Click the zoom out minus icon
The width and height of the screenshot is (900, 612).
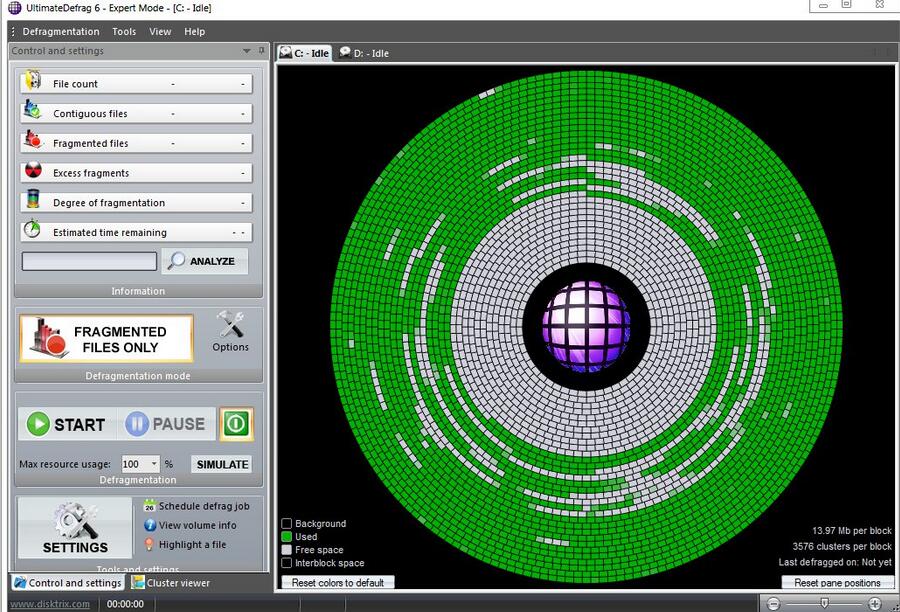pyautogui.click(x=774, y=603)
